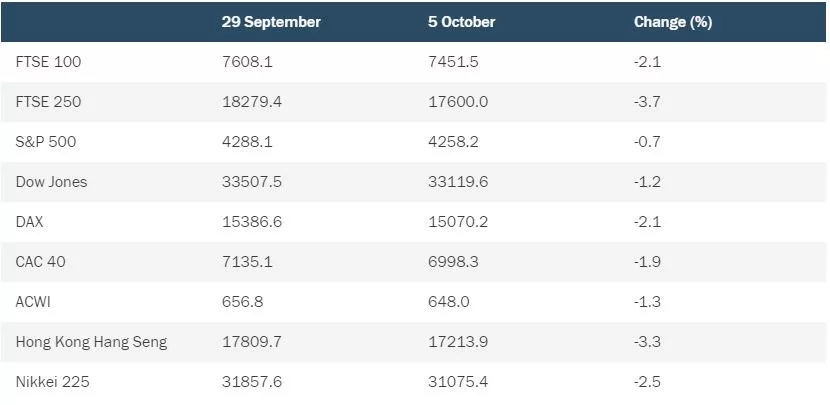Select the CAC 40 row label
This screenshot has height=405, width=830.
[41, 262]
